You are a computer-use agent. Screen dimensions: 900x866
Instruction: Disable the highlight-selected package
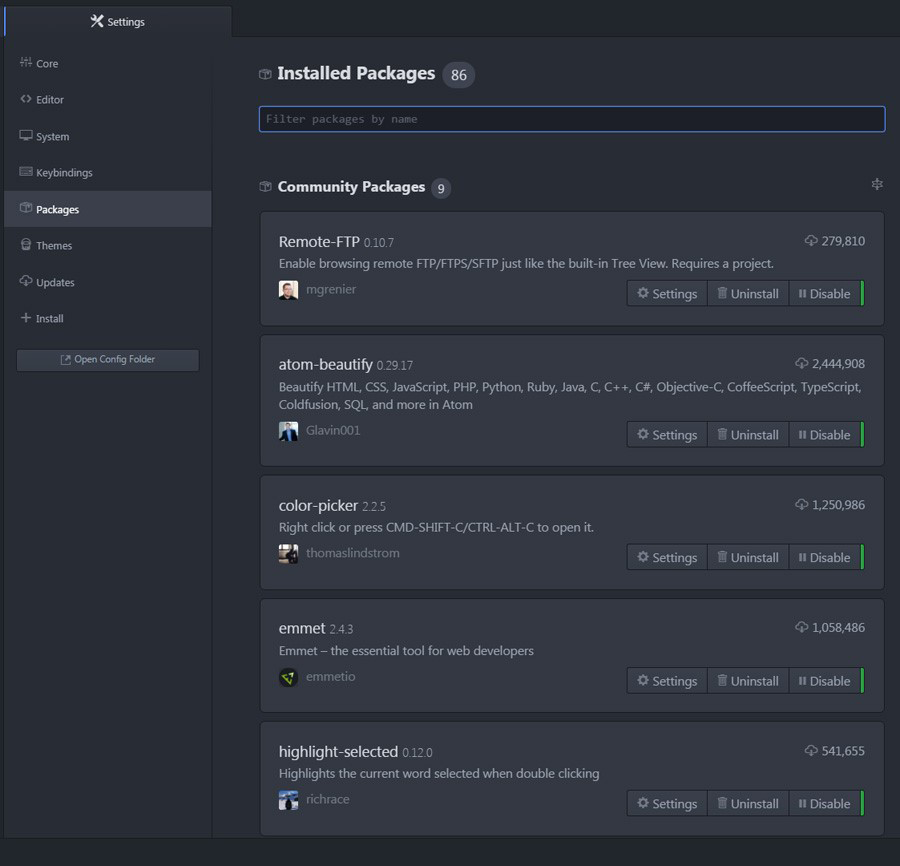(825, 803)
